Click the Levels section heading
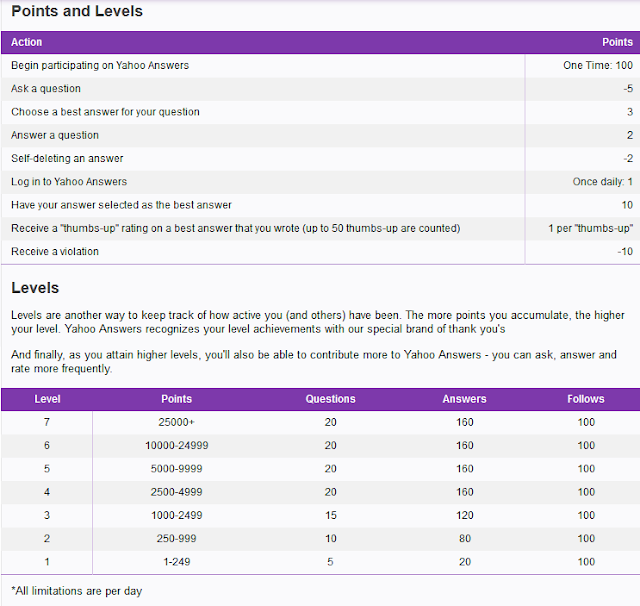 coord(35,288)
